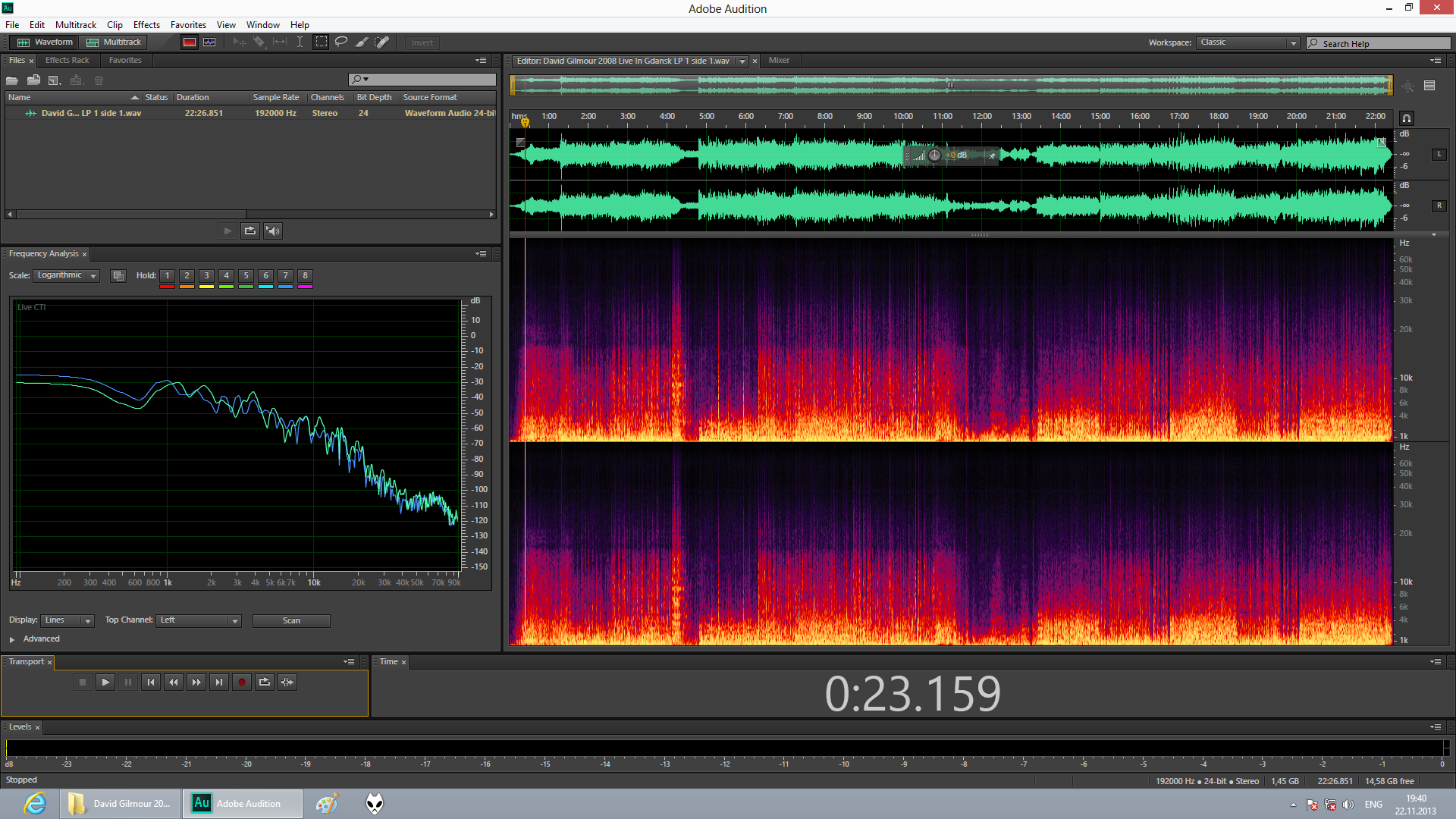Select the Time Selection tool
The width and height of the screenshot is (1456, 819).
click(x=300, y=42)
